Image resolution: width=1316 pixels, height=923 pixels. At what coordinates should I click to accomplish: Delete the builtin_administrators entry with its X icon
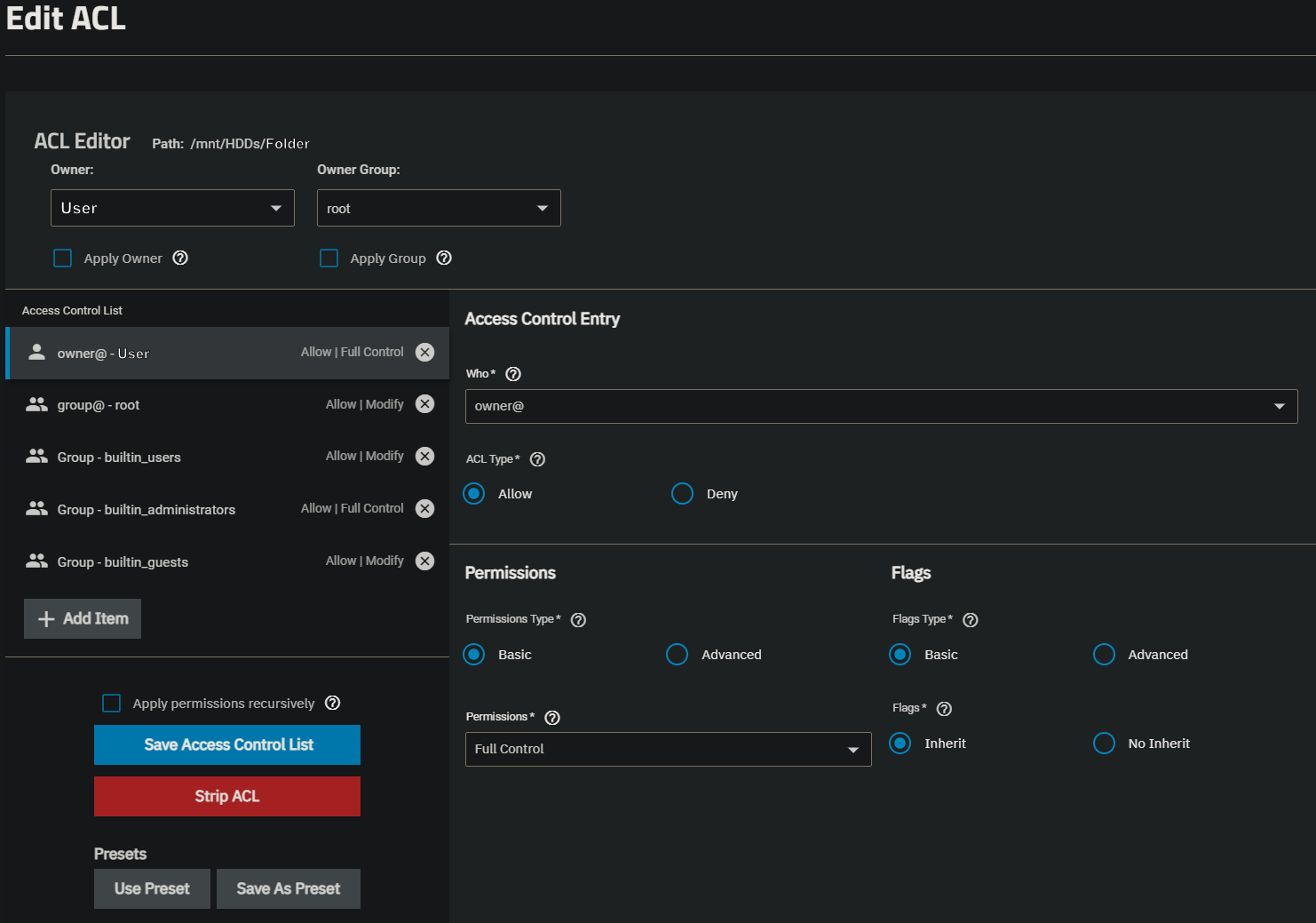pyautogui.click(x=425, y=508)
